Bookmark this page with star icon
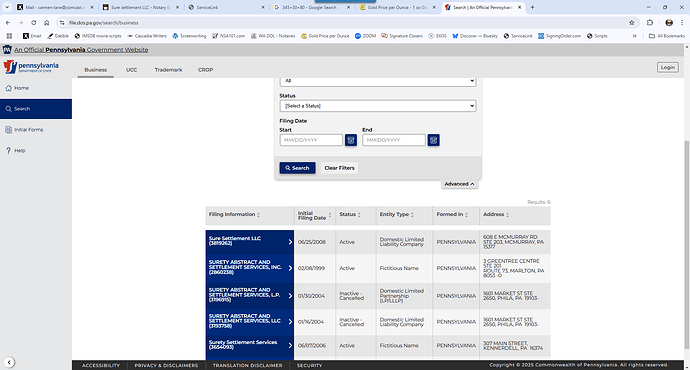690x370 pixels. pos(631,22)
